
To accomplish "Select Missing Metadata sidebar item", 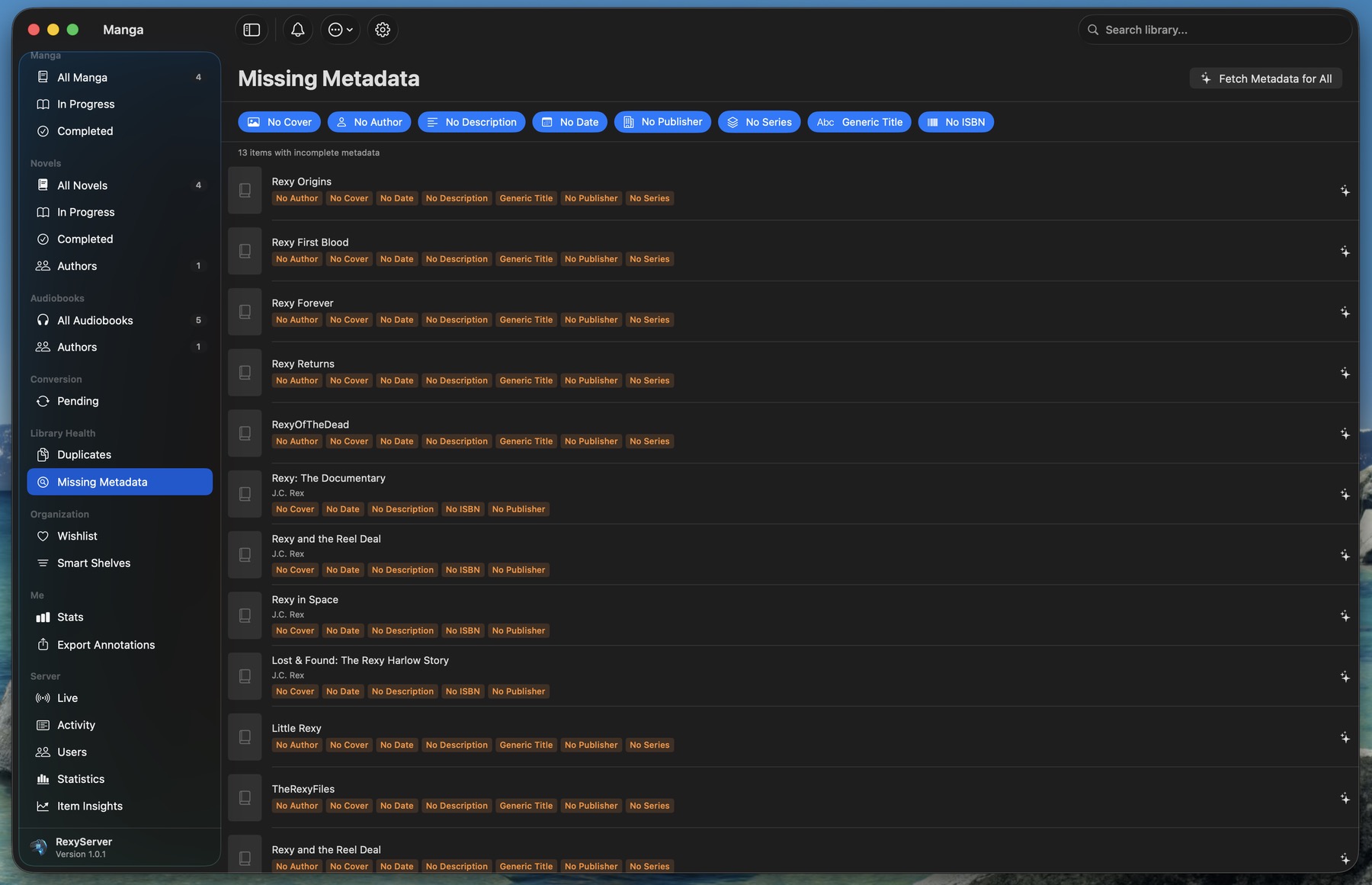I will click(x=120, y=482).
